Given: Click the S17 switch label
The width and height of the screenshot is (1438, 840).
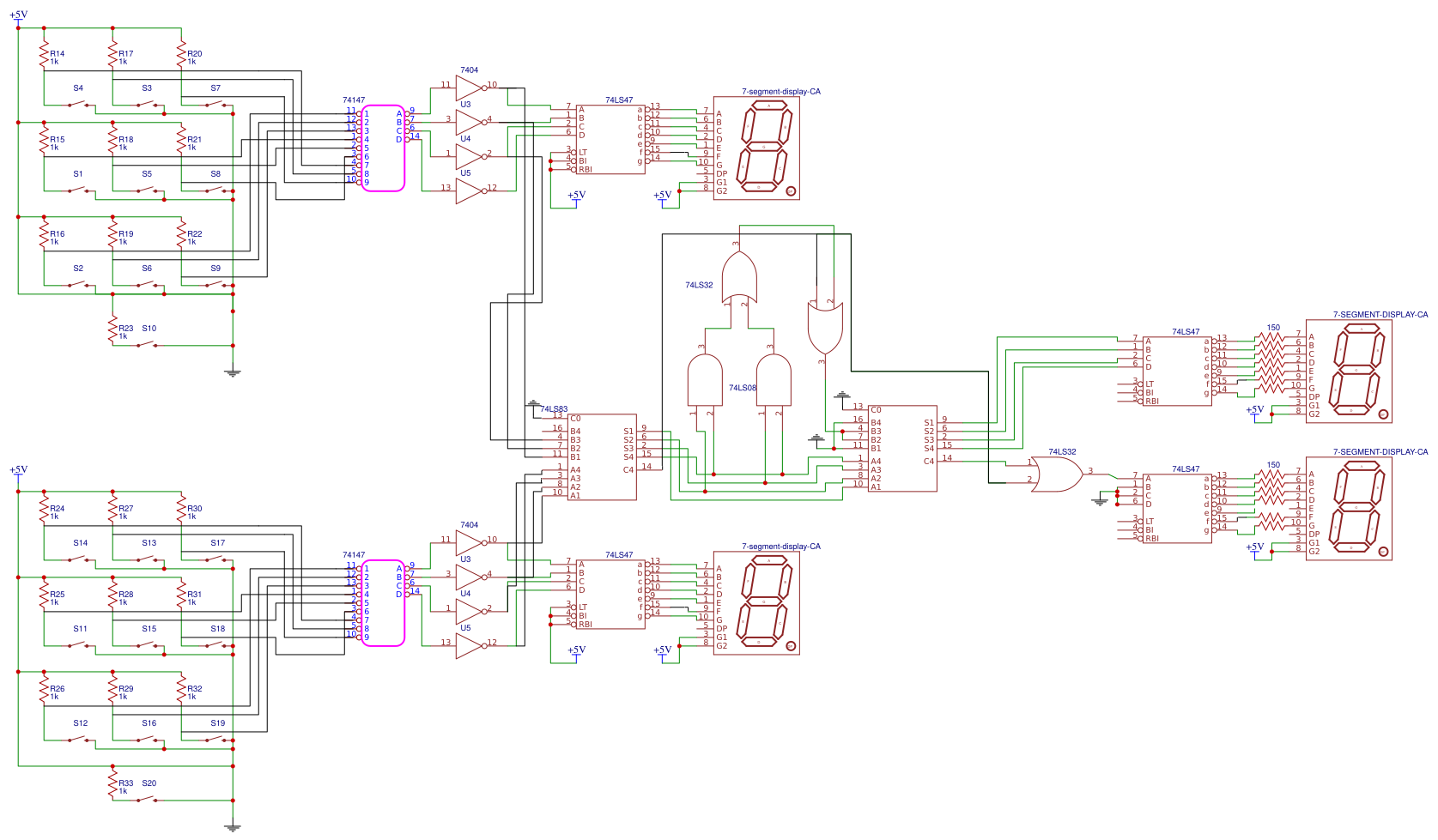Looking at the screenshot, I should 218,542.
